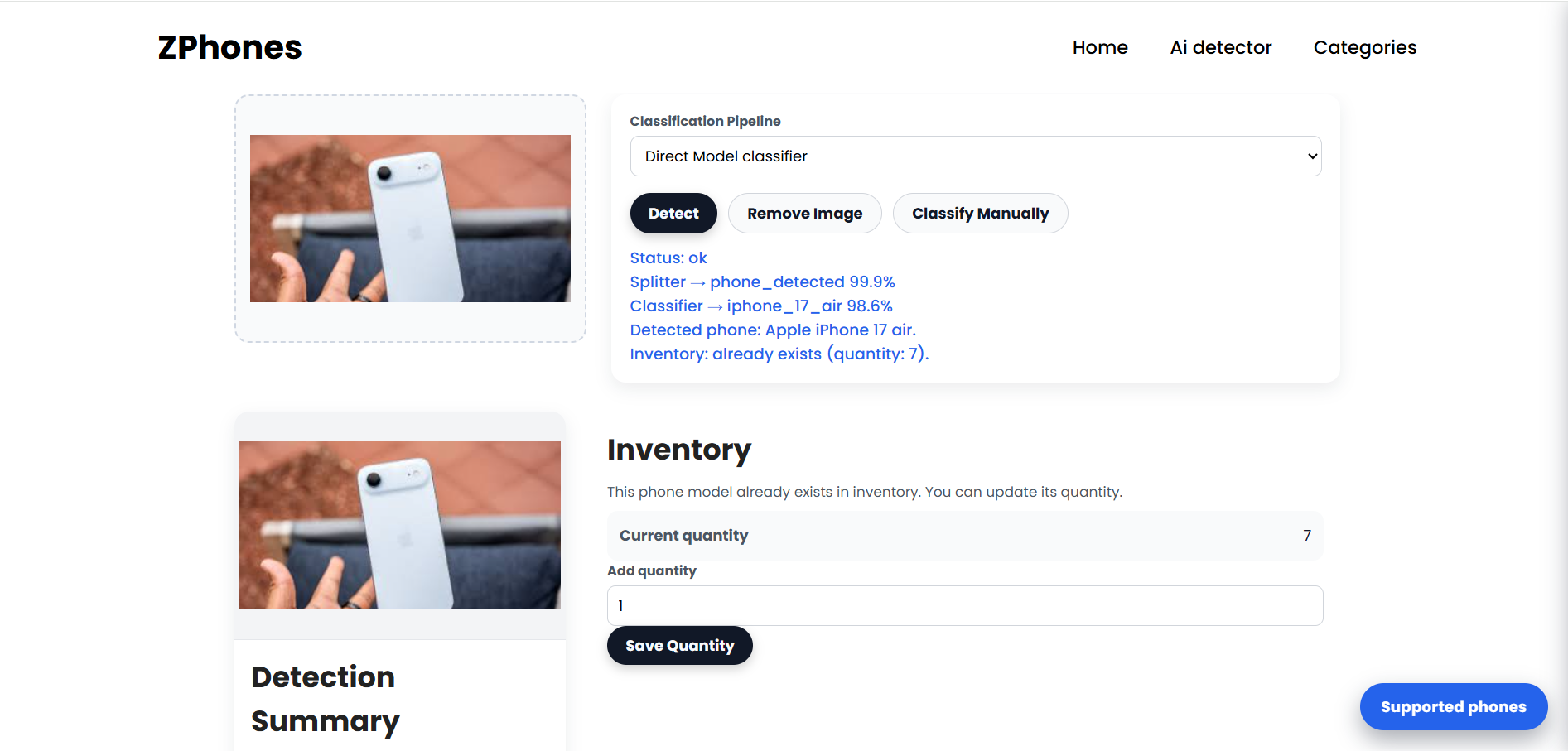Click the Current quantity row
1568x751 pixels.
[x=964, y=536]
